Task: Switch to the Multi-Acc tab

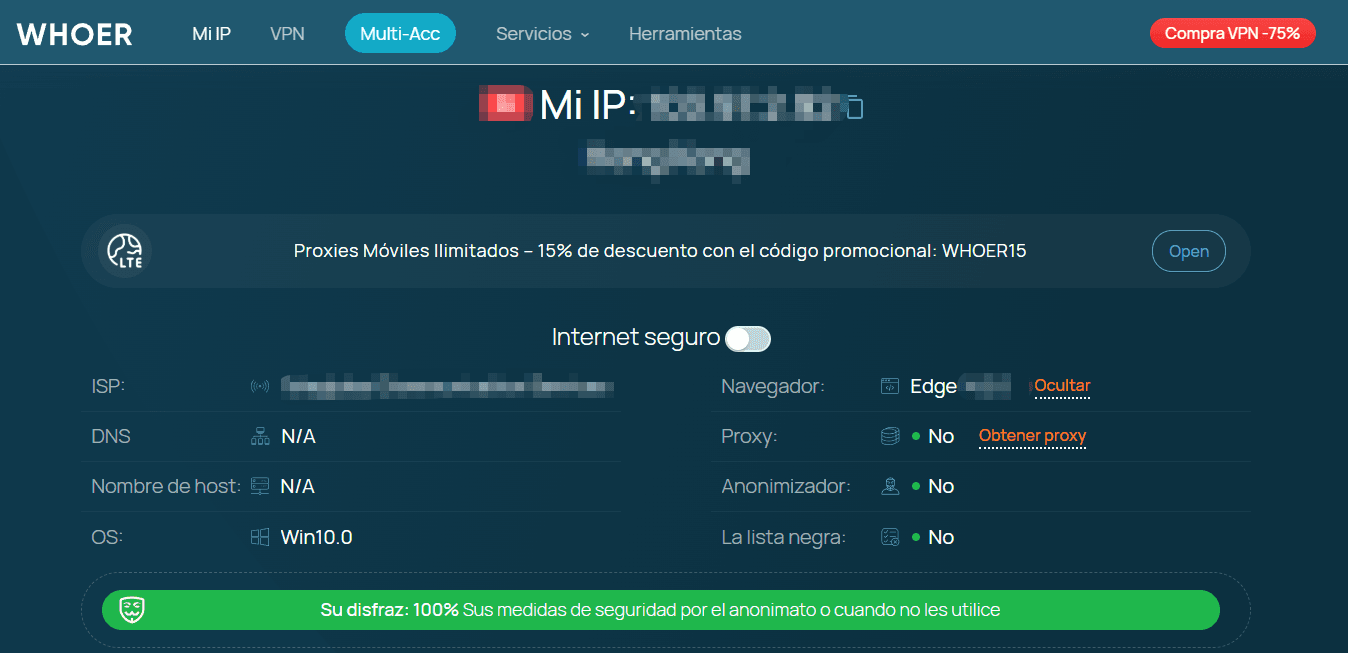Action: [x=400, y=33]
